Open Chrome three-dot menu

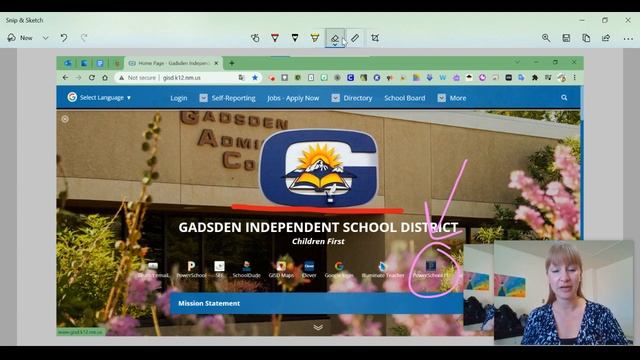pyautogui.click(x=574, y=78)
